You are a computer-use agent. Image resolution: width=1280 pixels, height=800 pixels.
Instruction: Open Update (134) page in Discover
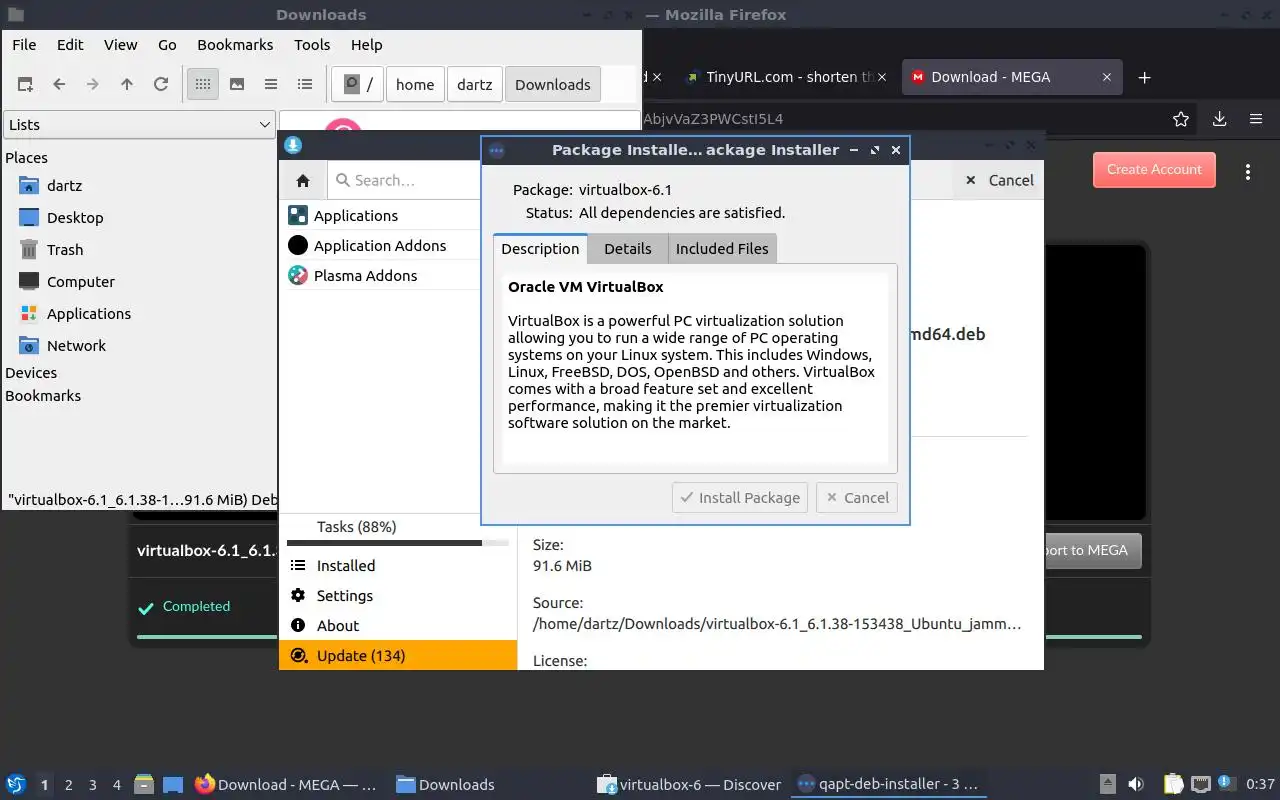point(398,656)
